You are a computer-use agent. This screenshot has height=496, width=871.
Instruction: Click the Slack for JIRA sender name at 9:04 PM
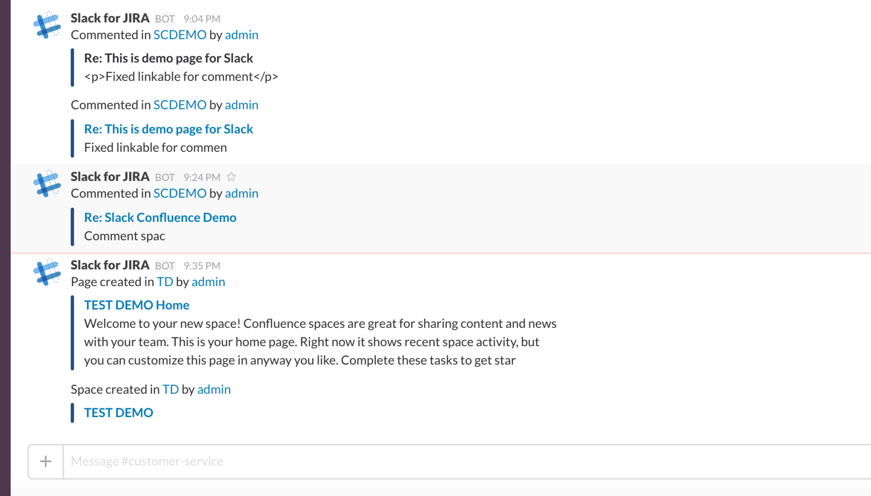[110, 18]
